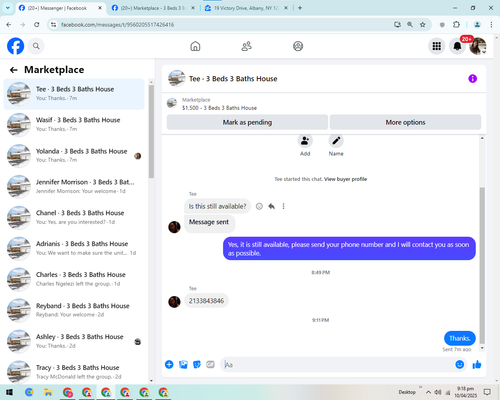
Task: Open the account profile picture menu
Action: click(x=478, y=46)
